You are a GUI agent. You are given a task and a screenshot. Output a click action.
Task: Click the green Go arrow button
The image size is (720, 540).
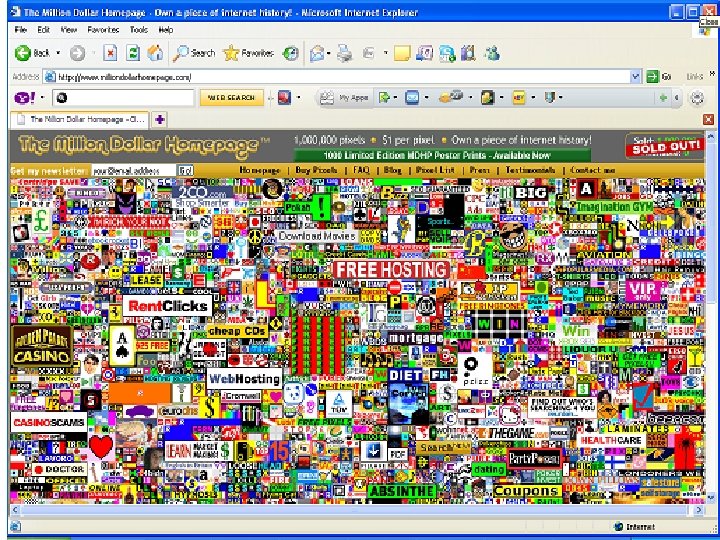(x=652, y=77)
